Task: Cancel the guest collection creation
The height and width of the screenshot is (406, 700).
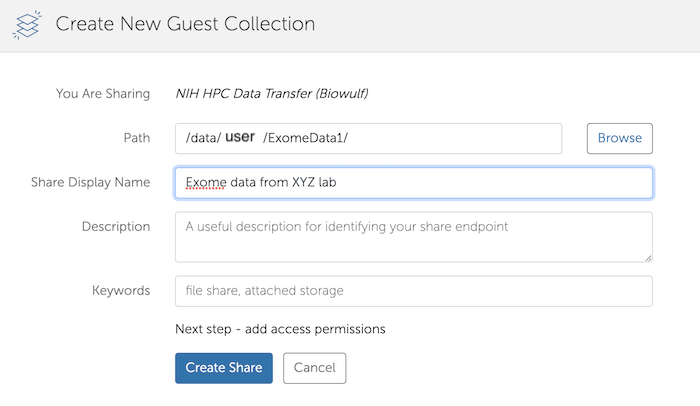Action: coord(314,368)
